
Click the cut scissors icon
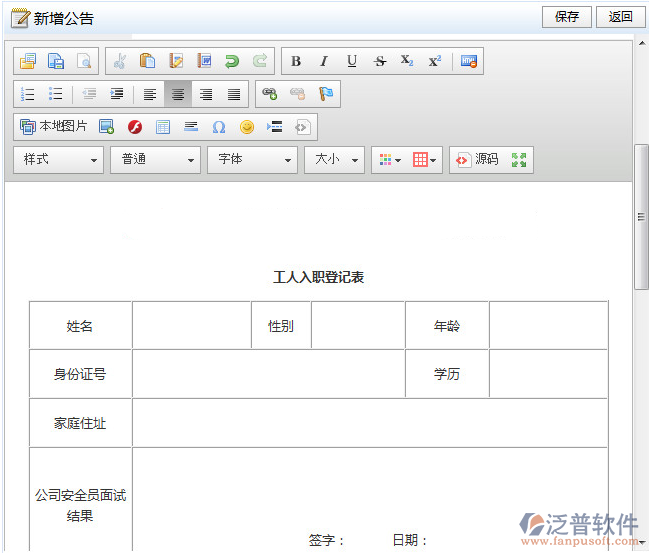pos(120,61)
